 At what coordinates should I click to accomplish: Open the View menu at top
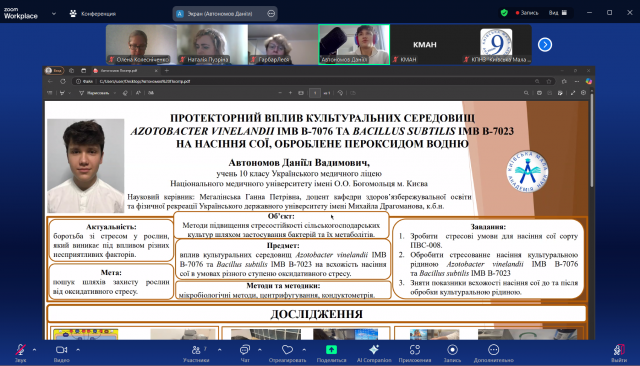pos(558,13)
